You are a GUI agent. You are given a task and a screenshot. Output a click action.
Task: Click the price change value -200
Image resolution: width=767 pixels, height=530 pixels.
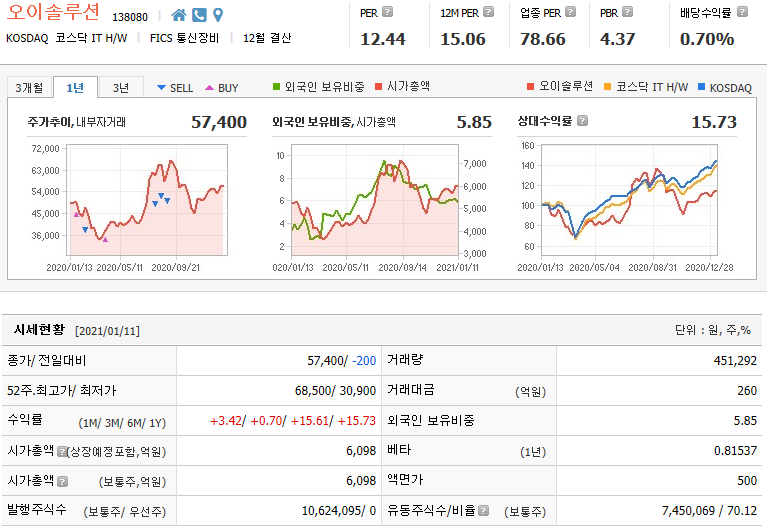[364, 361]
